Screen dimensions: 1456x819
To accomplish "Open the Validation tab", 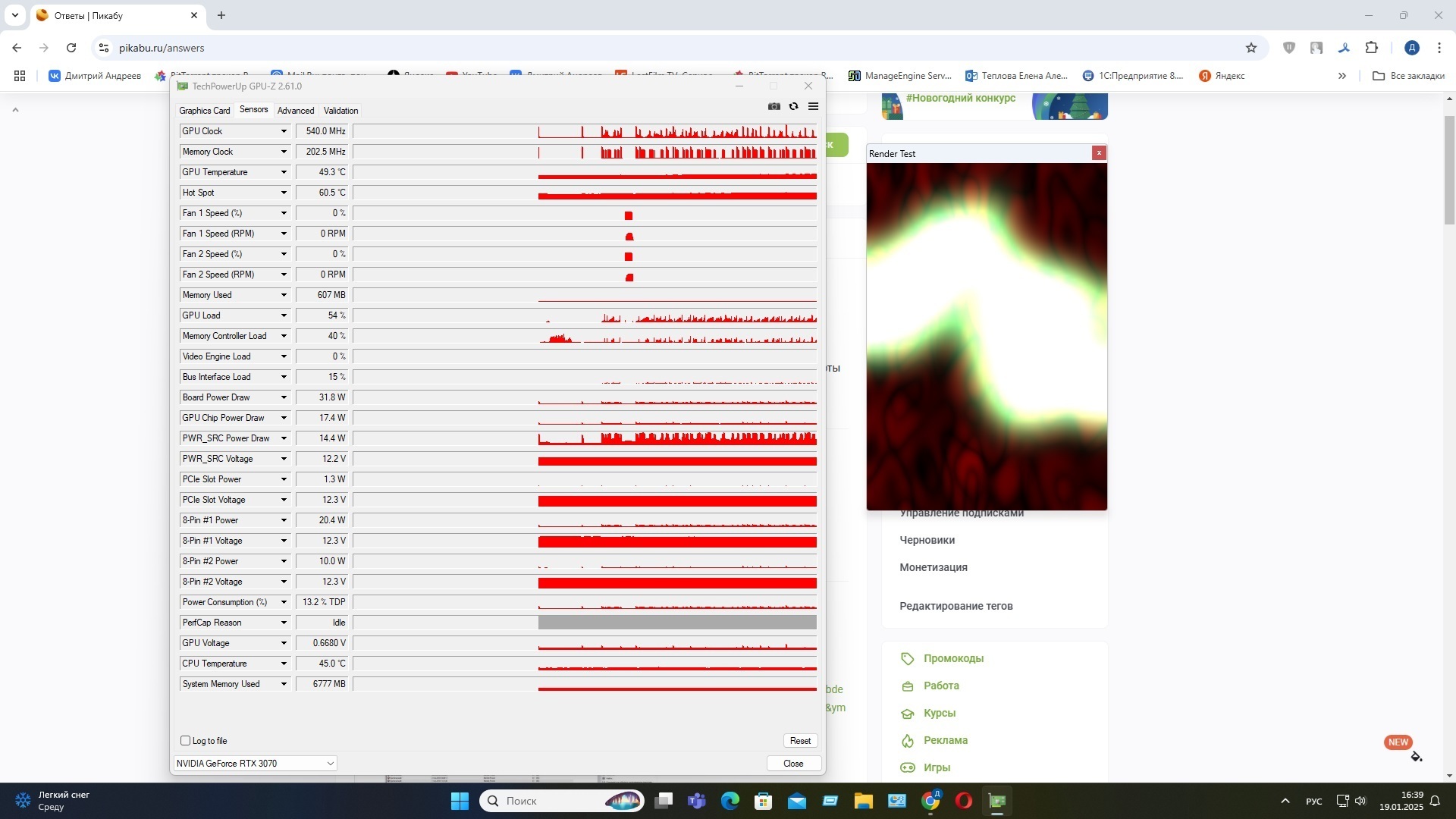I will coord(340,111).
